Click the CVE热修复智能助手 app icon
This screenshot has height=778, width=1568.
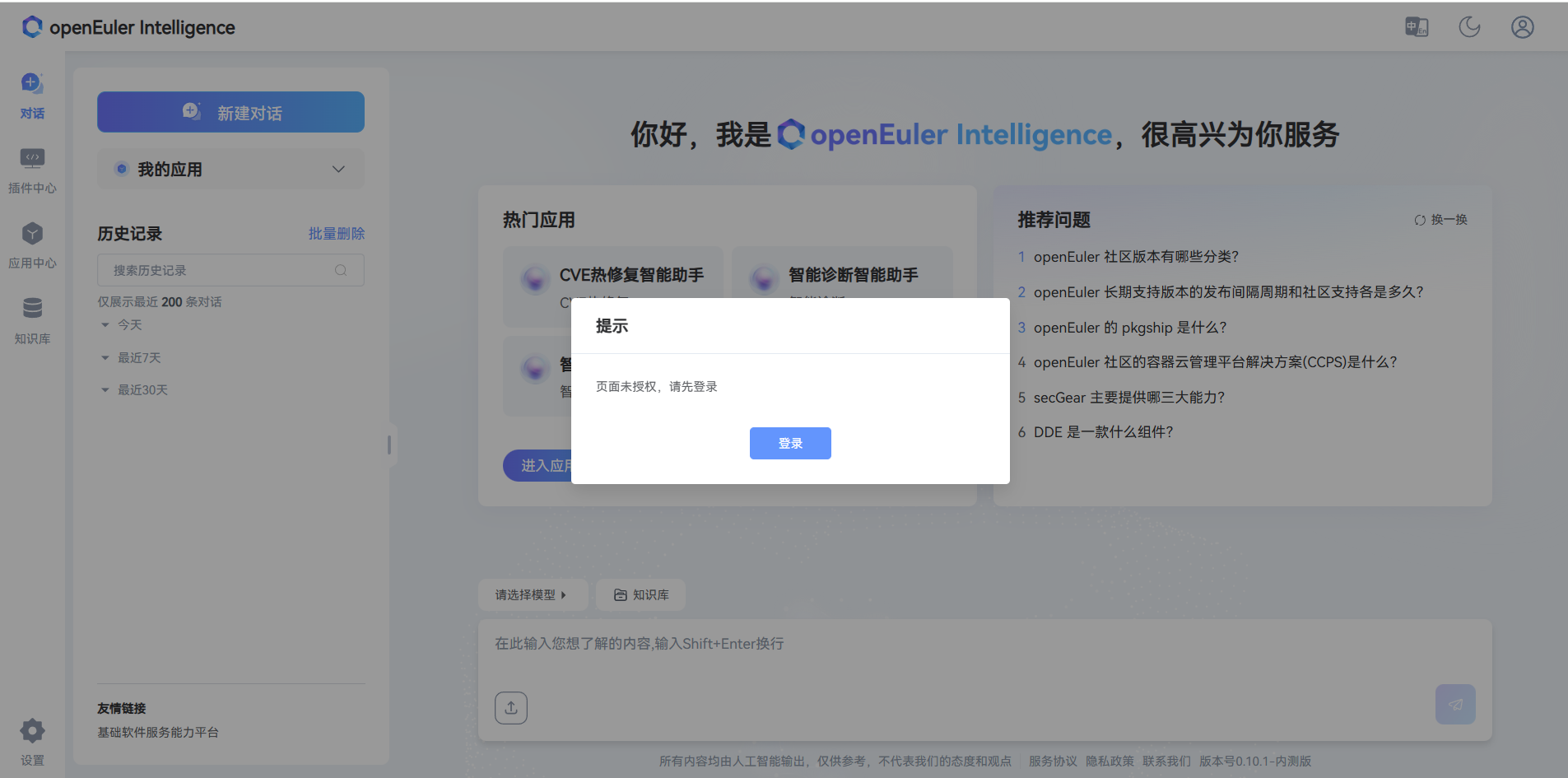pos(535,279)
